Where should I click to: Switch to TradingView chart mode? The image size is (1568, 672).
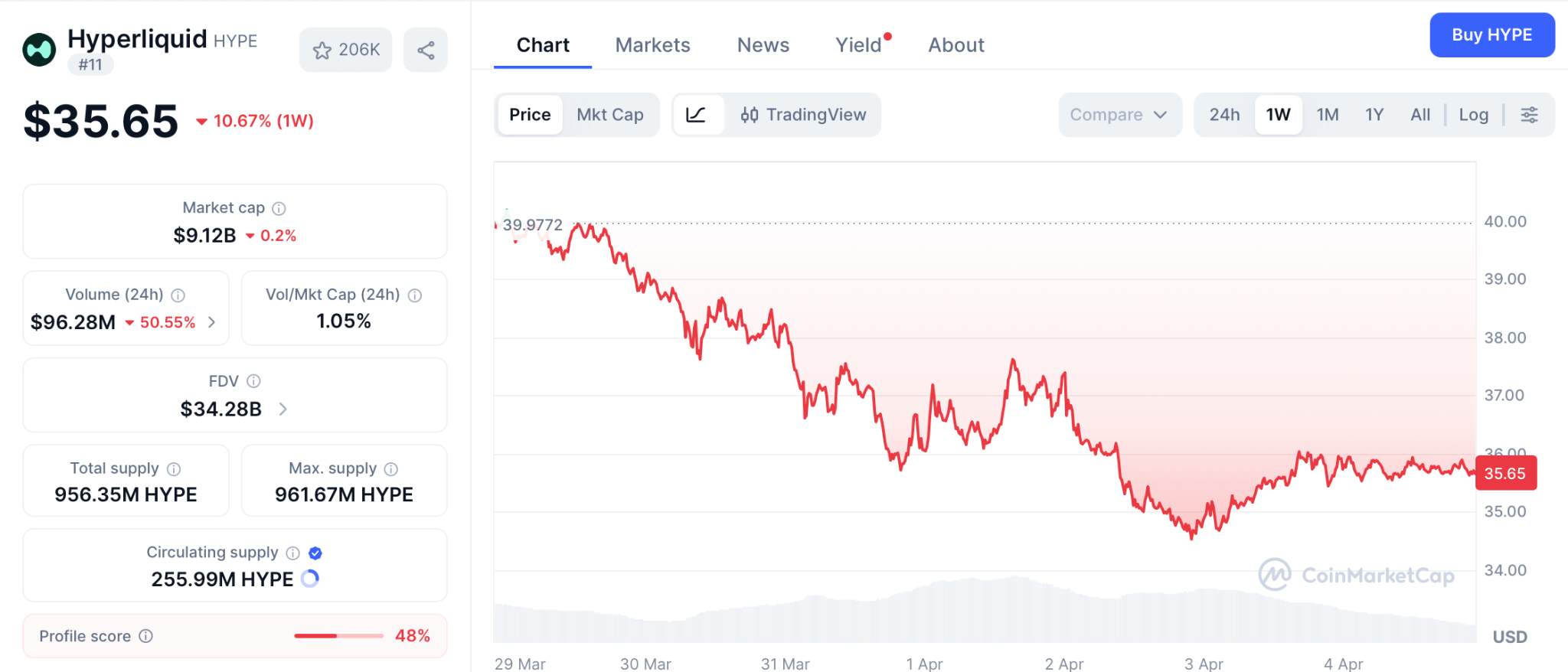coord(803,115)
